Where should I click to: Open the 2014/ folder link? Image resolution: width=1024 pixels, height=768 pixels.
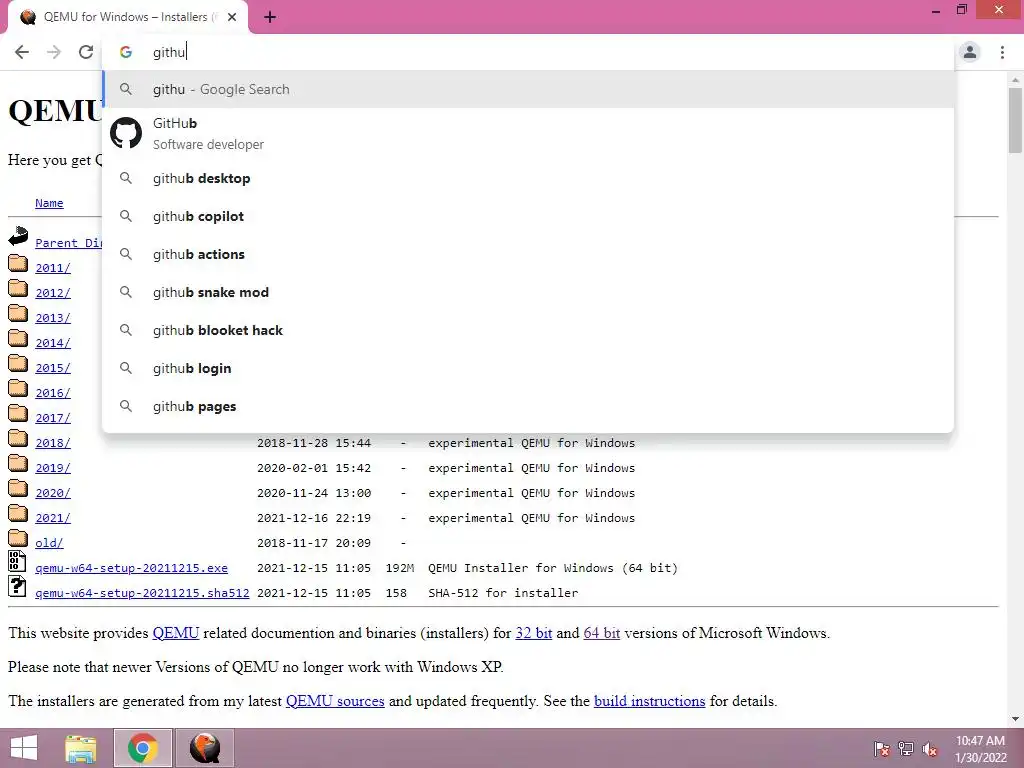53,343
